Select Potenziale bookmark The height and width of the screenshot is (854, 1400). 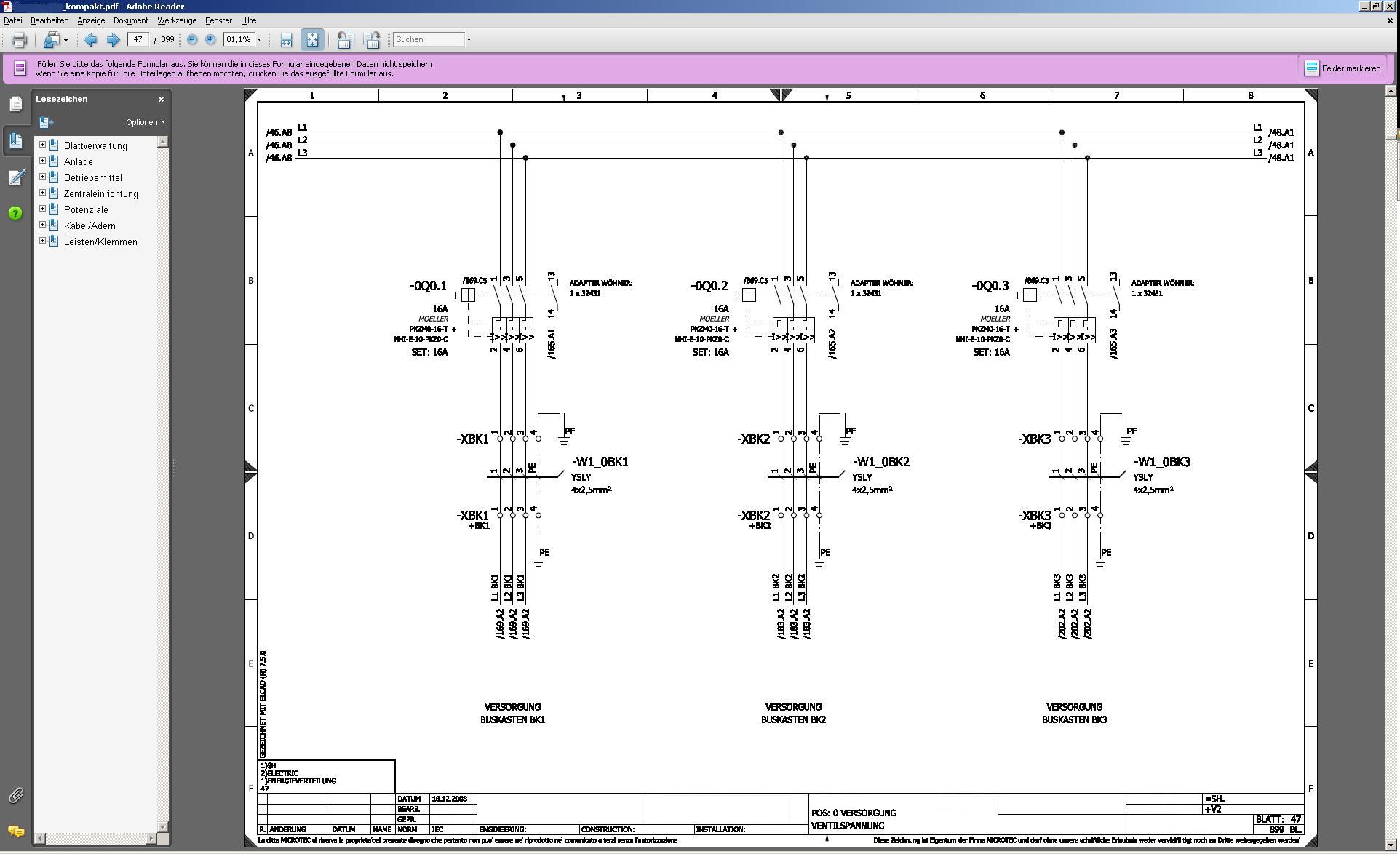click(86, 209)
